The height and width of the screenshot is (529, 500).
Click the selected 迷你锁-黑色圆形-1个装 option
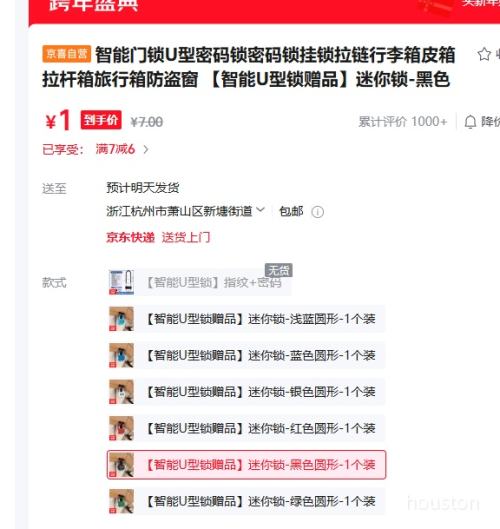pyautogui.click(x=246, y=465)
